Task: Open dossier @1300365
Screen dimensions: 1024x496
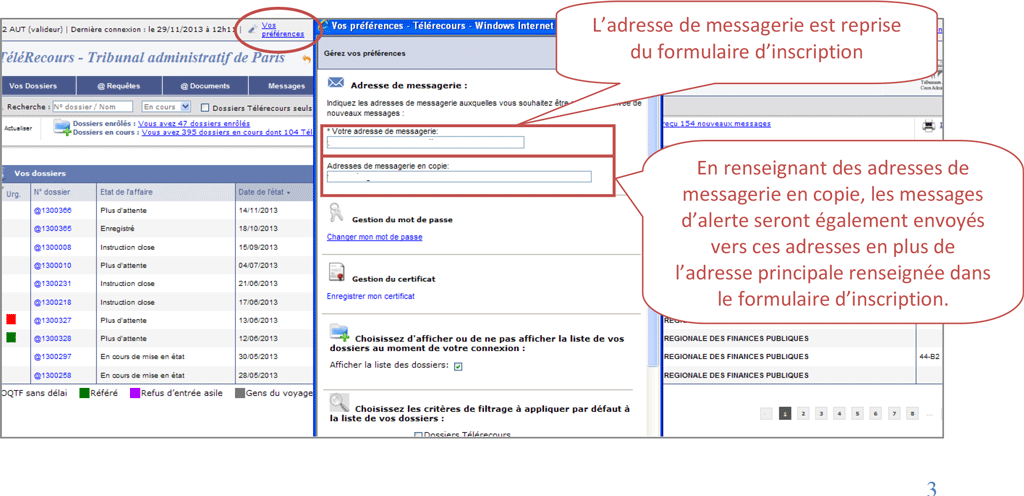Action: coord(53,229)
